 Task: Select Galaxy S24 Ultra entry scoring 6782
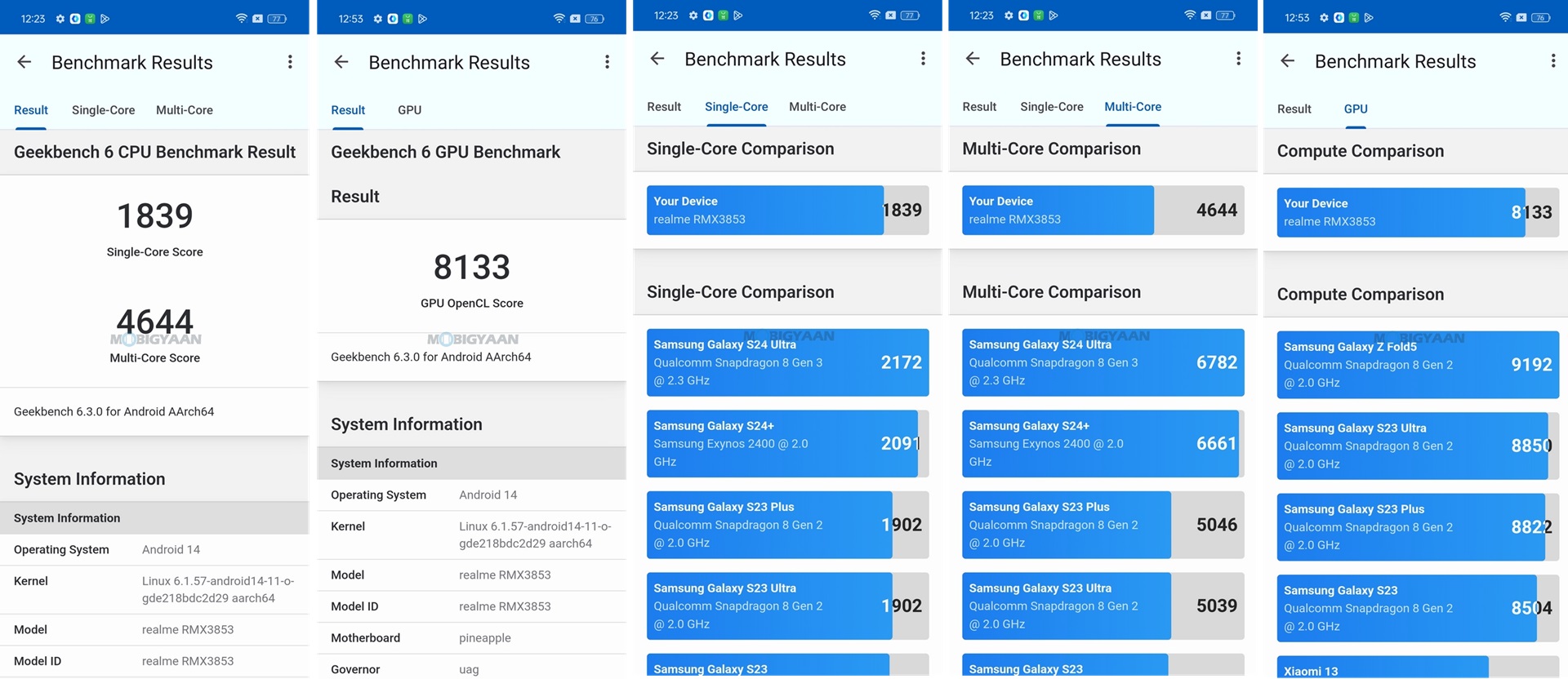1103,362
